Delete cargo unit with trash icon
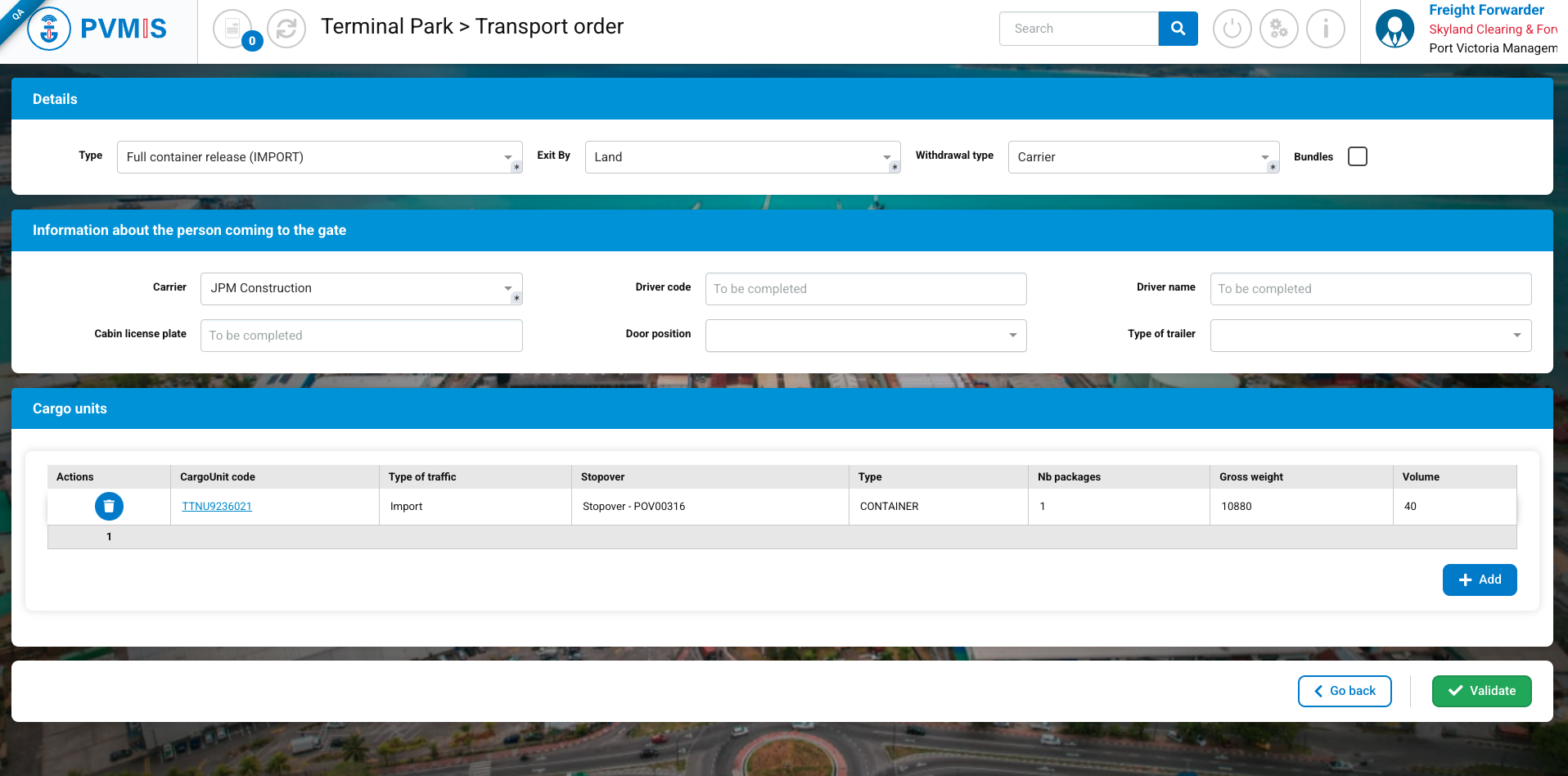The width and height of the screenshot is (1568, 776). pos(109,507)
